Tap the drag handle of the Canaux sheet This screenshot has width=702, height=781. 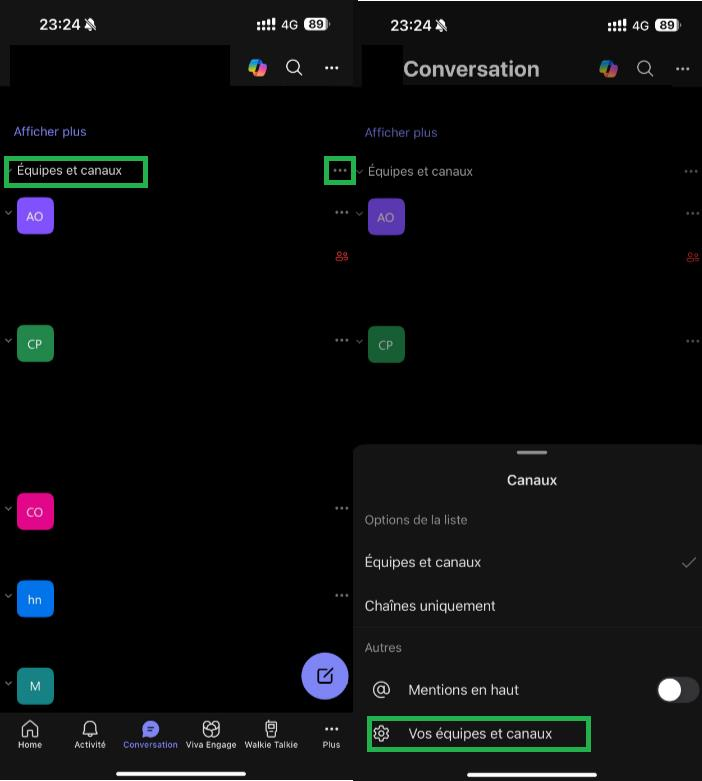(x=532, y=452)
